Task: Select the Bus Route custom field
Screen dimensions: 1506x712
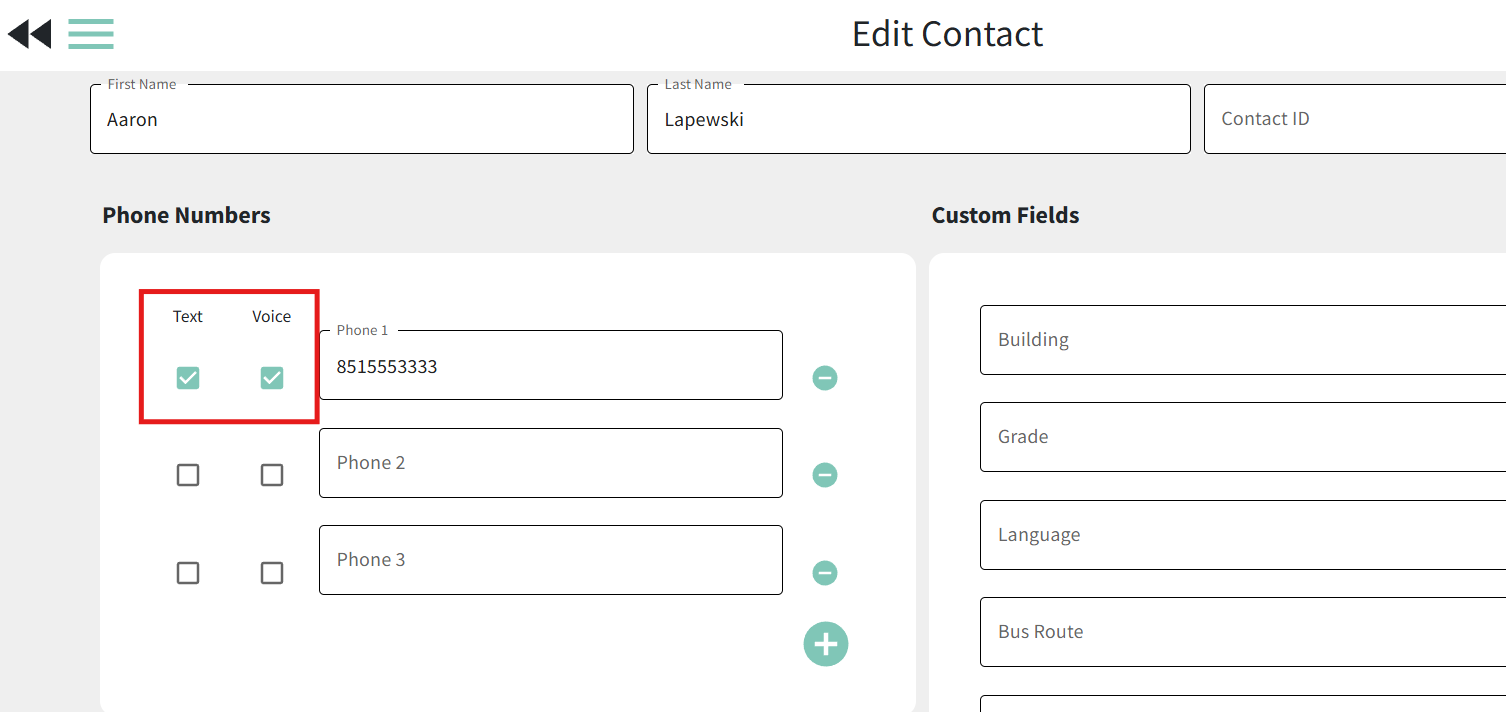Action: [x=1242, y=632]
